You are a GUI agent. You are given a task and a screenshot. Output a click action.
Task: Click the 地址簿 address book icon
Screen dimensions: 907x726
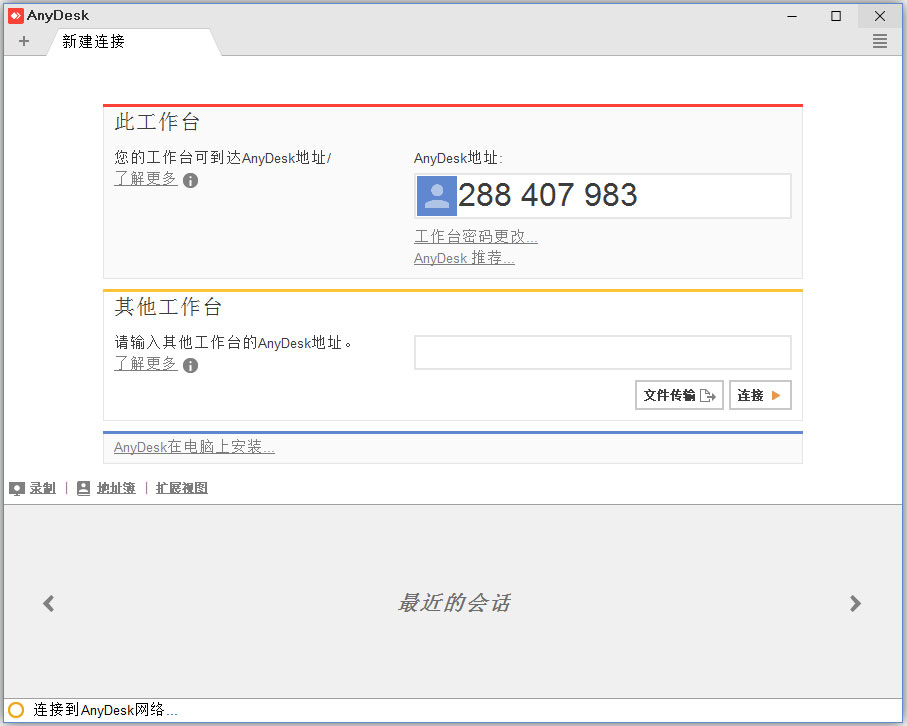pos(83,489)
